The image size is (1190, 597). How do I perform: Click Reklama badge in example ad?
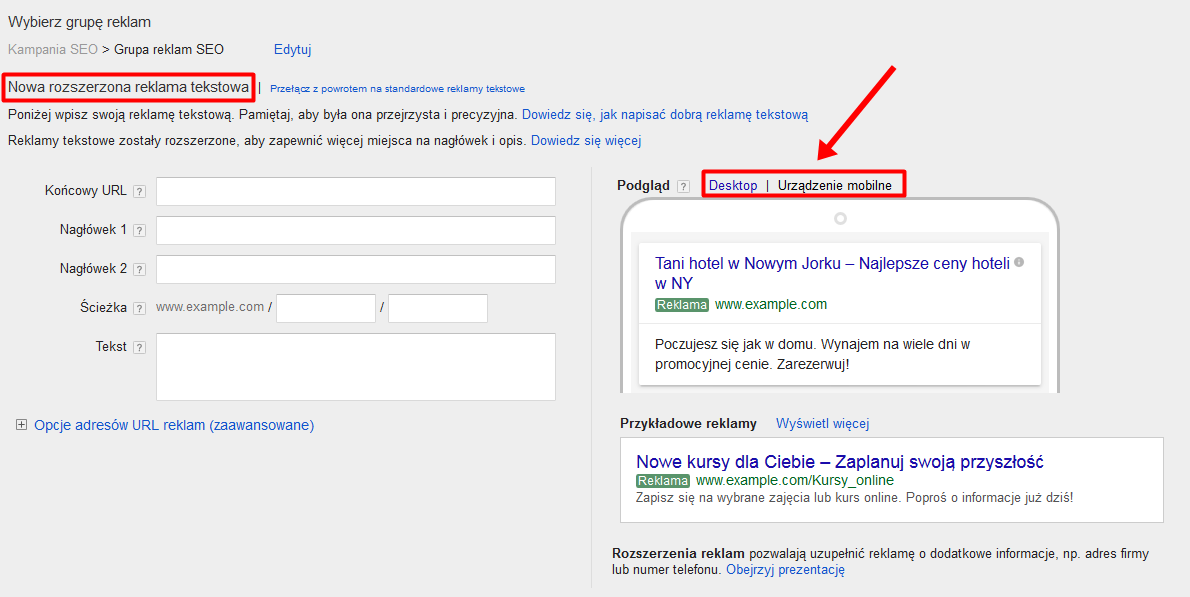tap(663, 481)
